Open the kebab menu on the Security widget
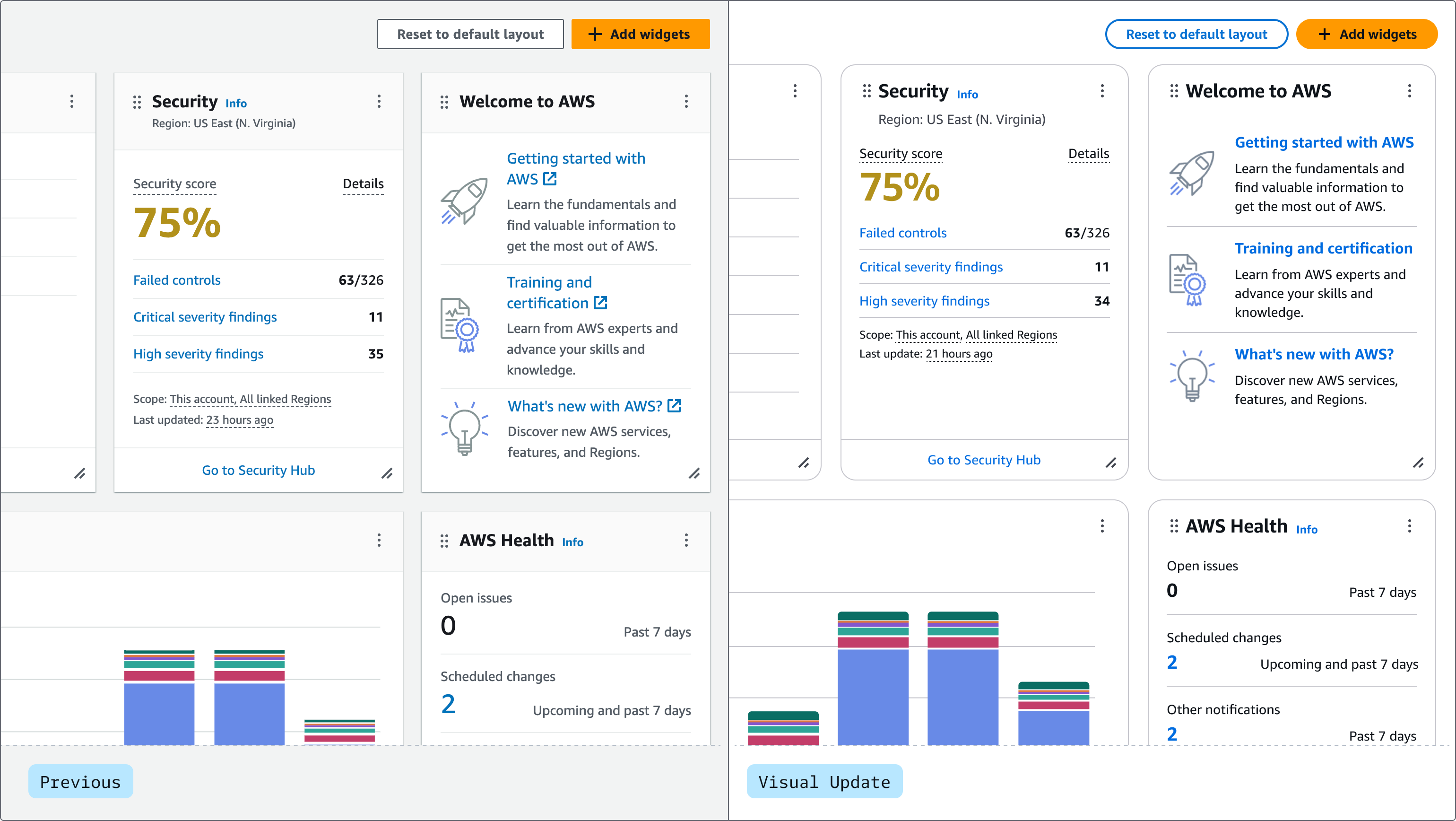1456x821 pixels. point(379,102)
